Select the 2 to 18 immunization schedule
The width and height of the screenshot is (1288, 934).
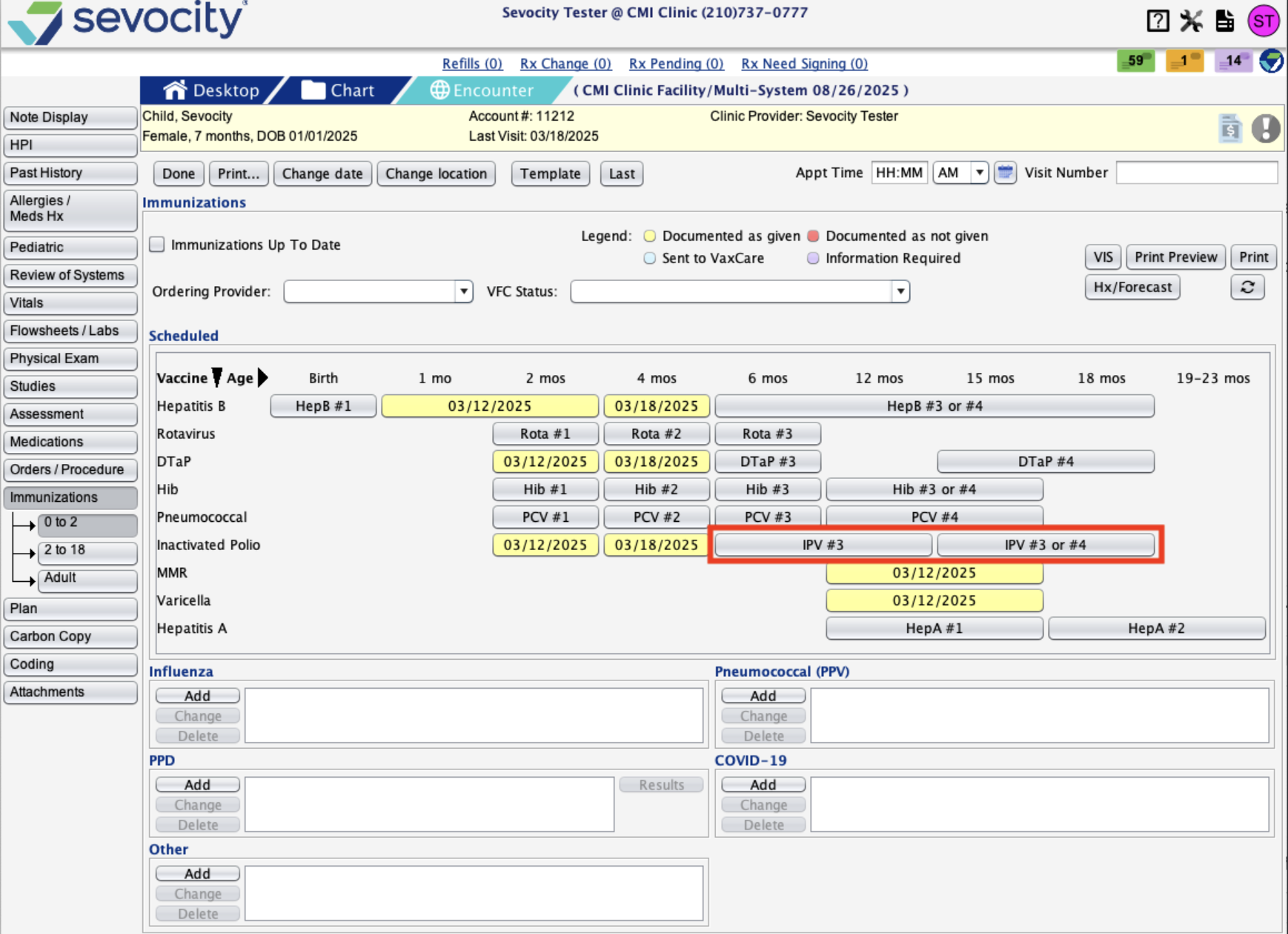(87, 550)
